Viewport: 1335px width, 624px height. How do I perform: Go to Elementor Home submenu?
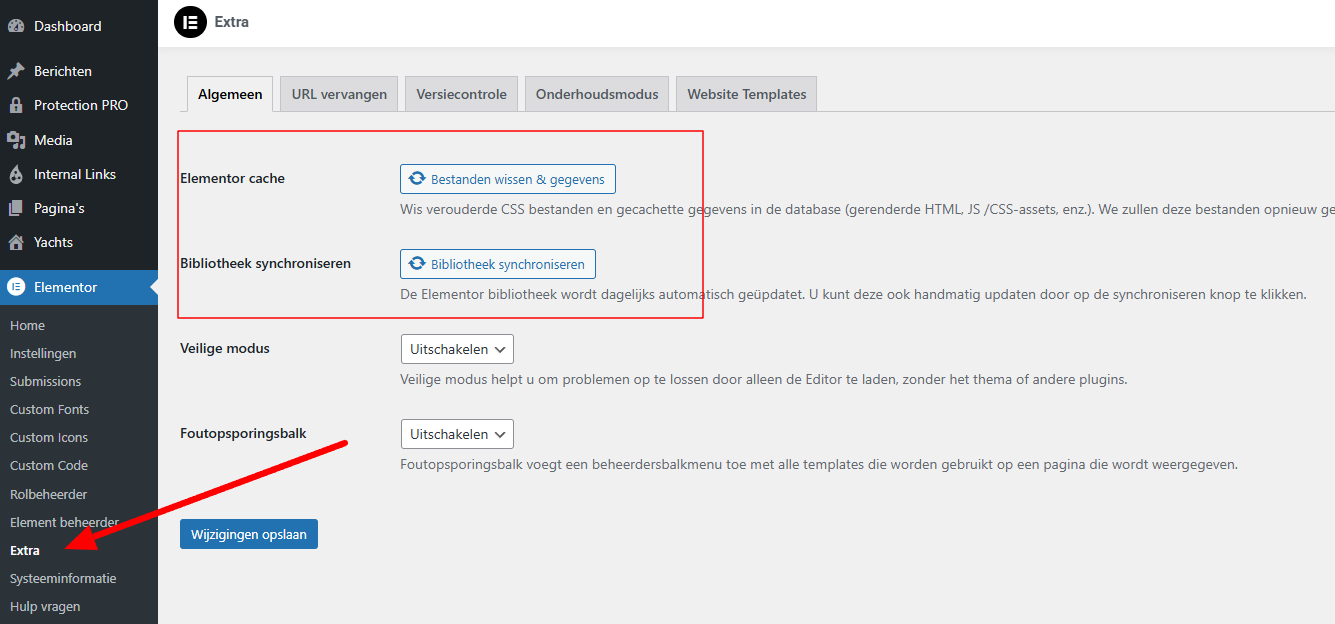[x=27, y=325]
